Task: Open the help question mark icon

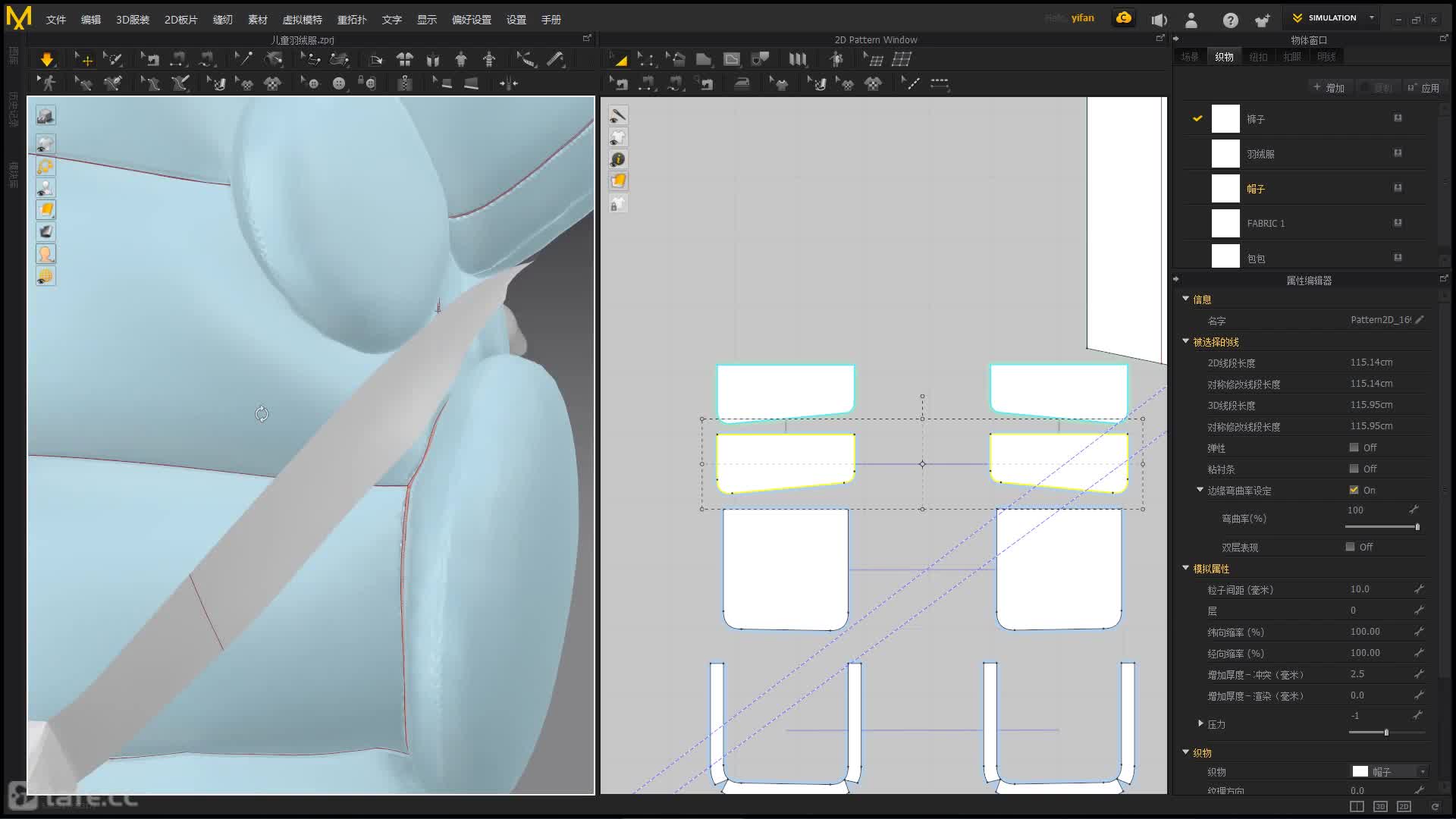Action: [1230, 20]
